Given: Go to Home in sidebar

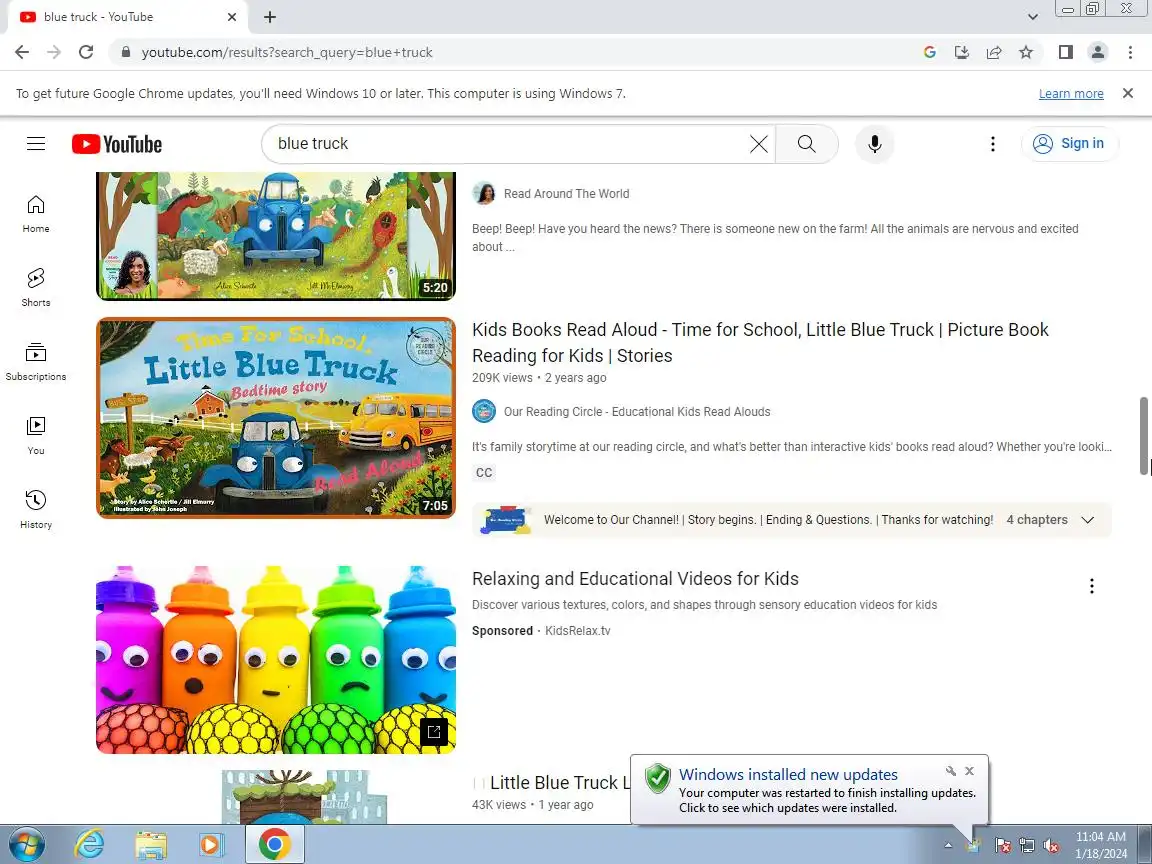Looking at the screenshot, I should pos(35,214).
